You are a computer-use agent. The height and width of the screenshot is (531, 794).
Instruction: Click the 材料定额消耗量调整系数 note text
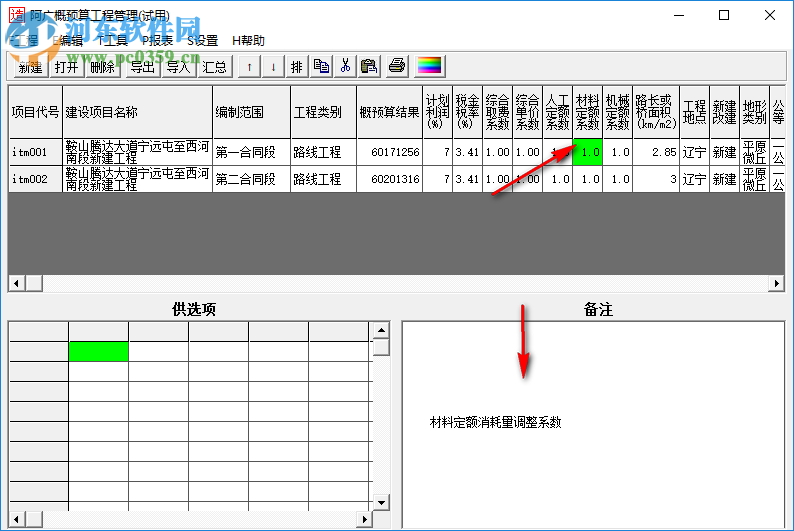pyautogui.click(x=495, y=422)
